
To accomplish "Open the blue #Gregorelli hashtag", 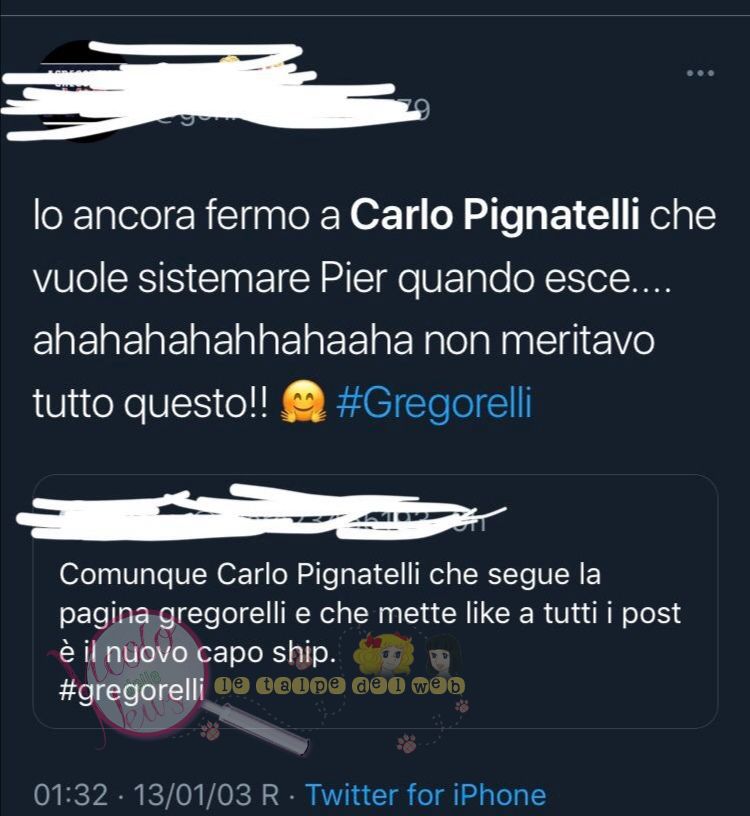I will tap(435, 403).
